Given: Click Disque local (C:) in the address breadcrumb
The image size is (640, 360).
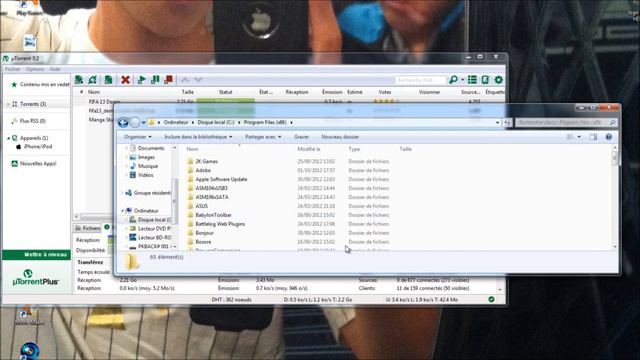Looking at the screenshot, I should tap(216, 122).
